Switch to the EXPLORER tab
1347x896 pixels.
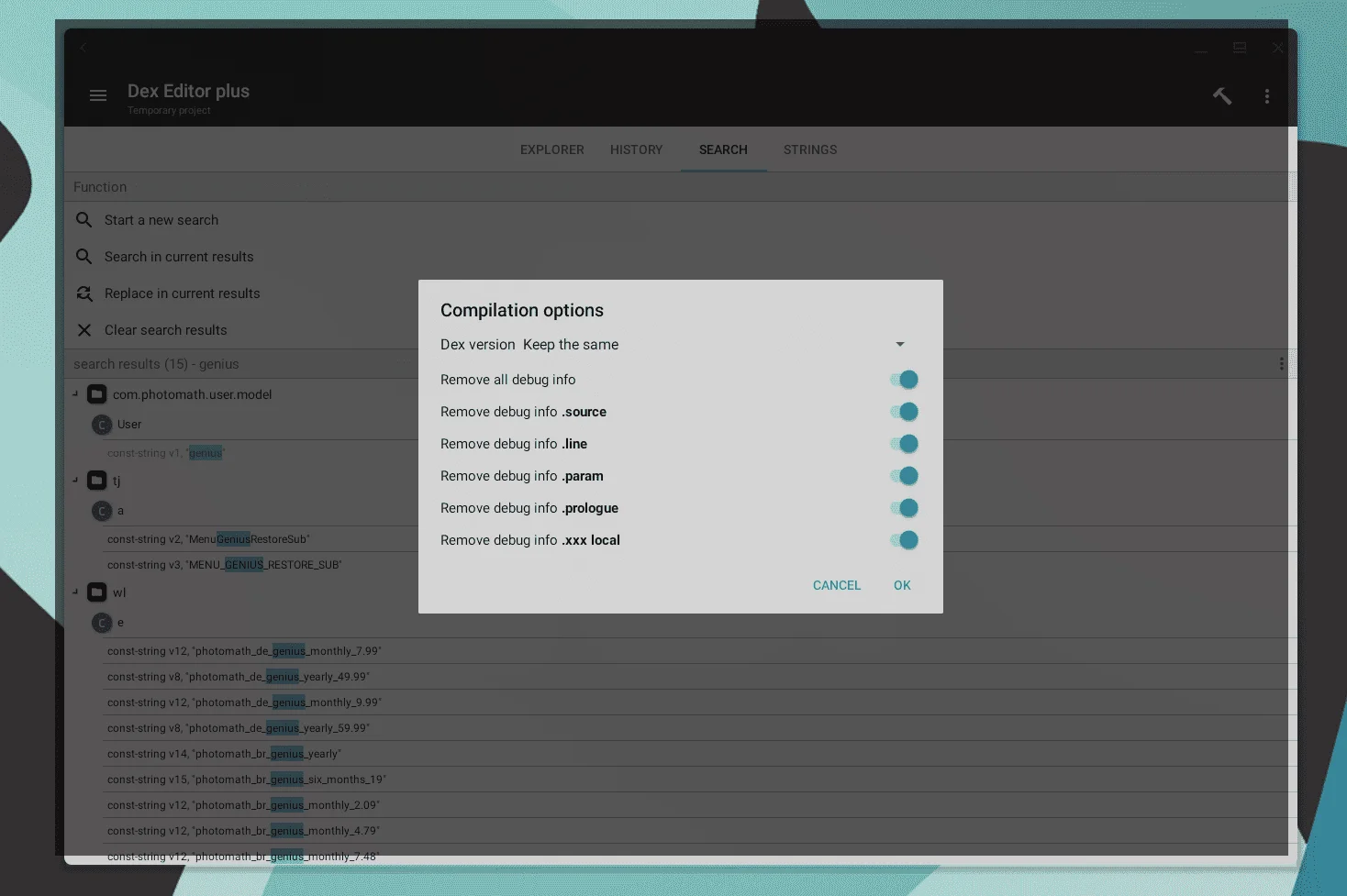click(x=552, y=149)
